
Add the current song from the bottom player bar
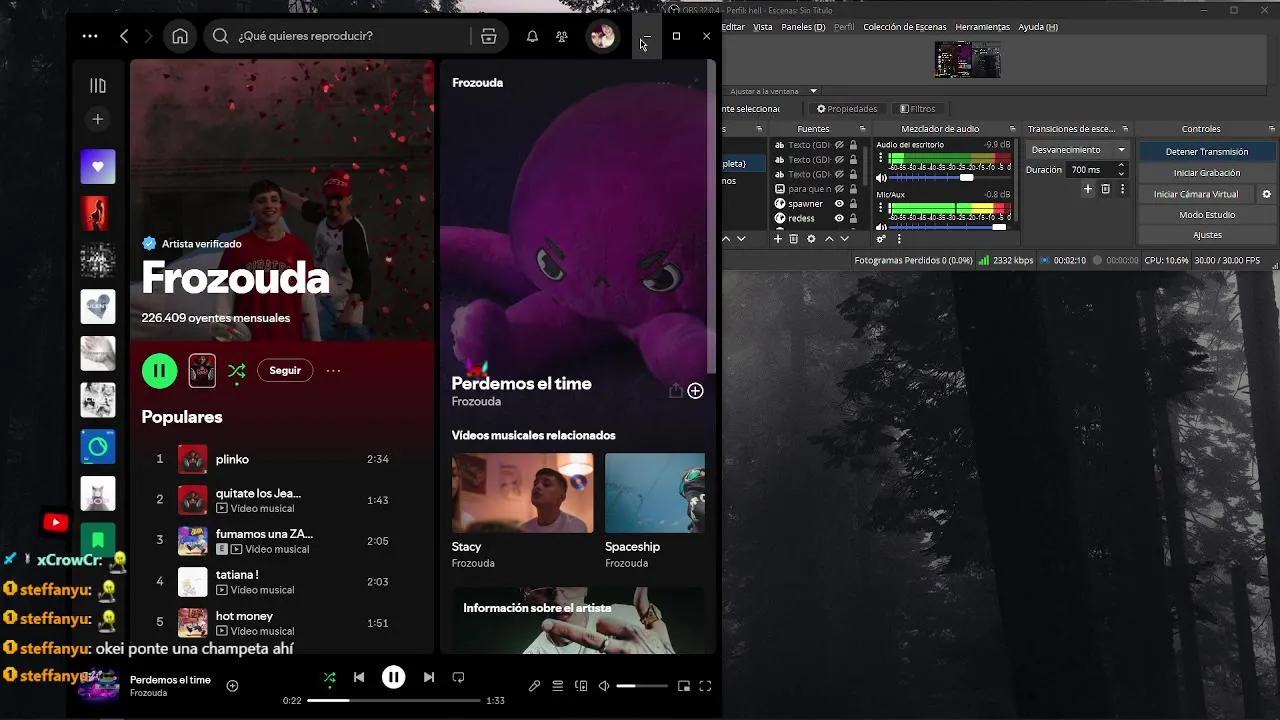coord(232,686)
